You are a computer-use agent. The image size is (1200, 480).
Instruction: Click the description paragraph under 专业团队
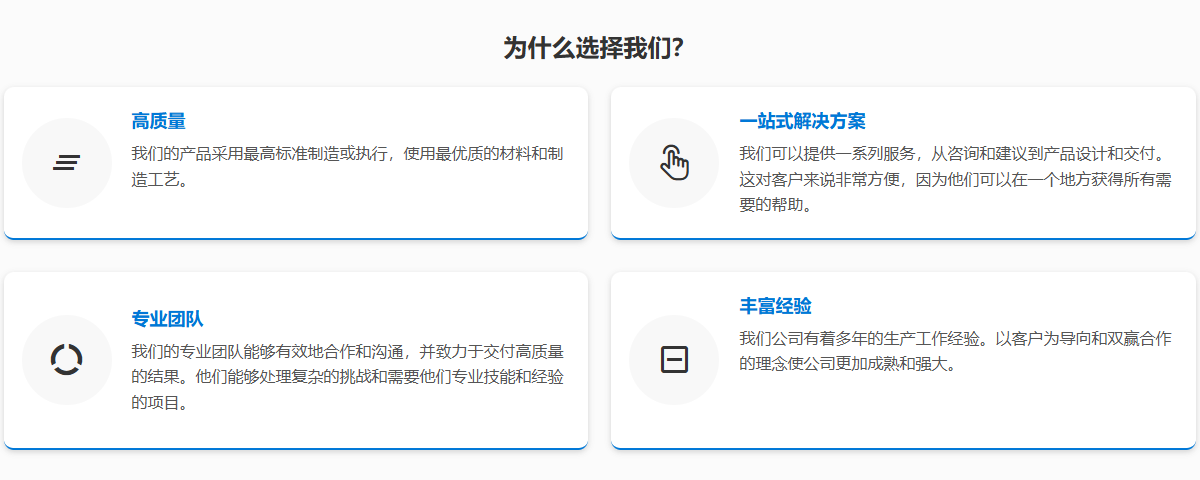pos(347,377)
